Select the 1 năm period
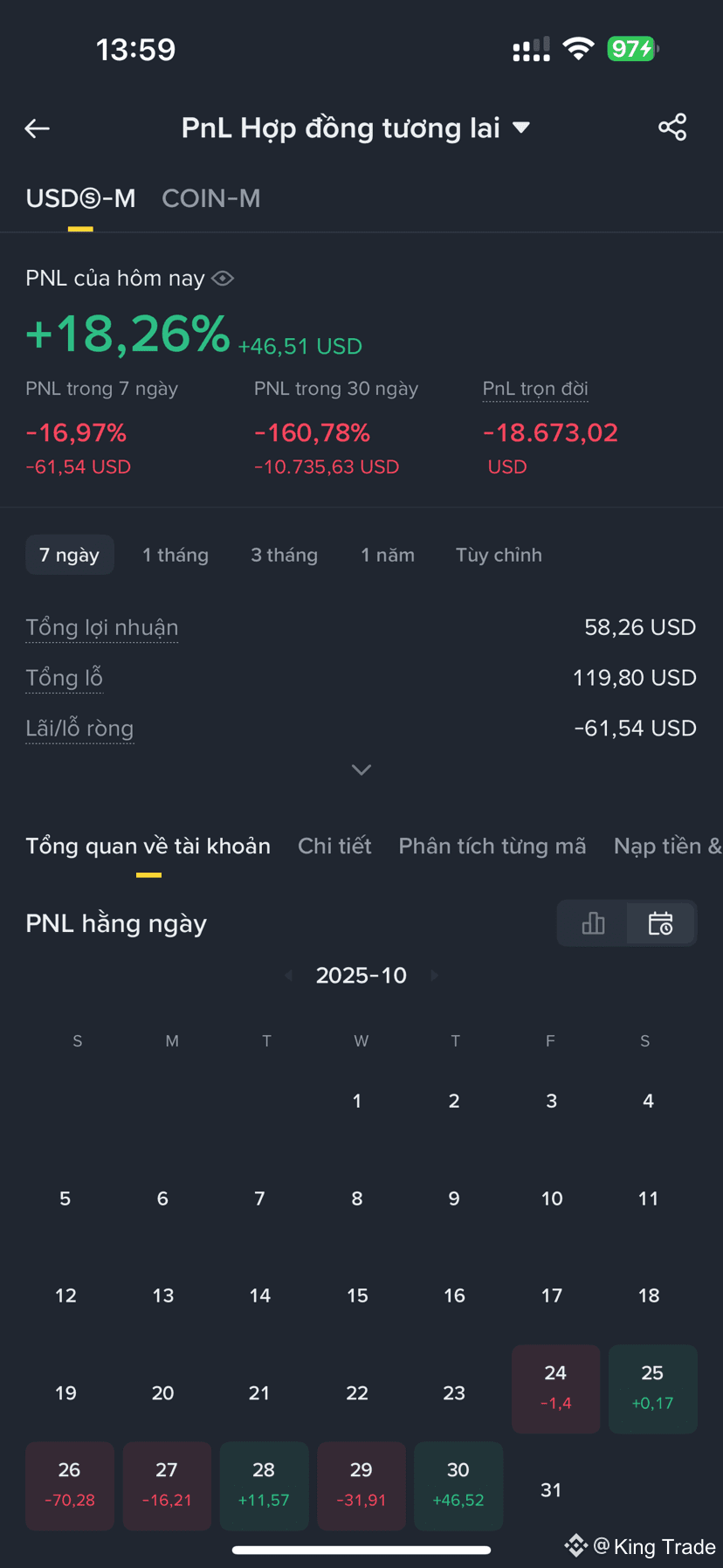 (388, 555)
